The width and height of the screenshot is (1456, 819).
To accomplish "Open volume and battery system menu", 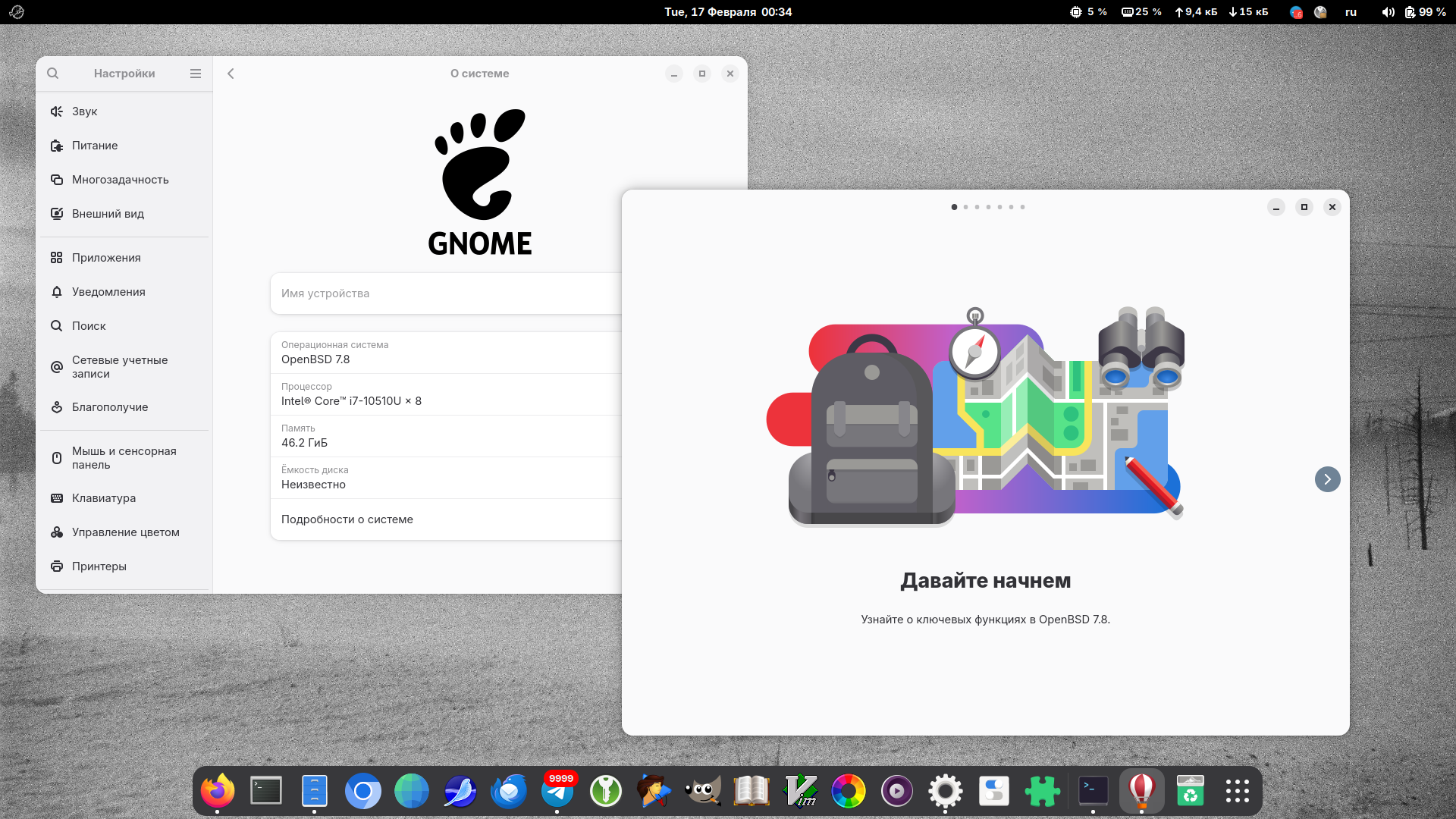I will (1414, 12).
